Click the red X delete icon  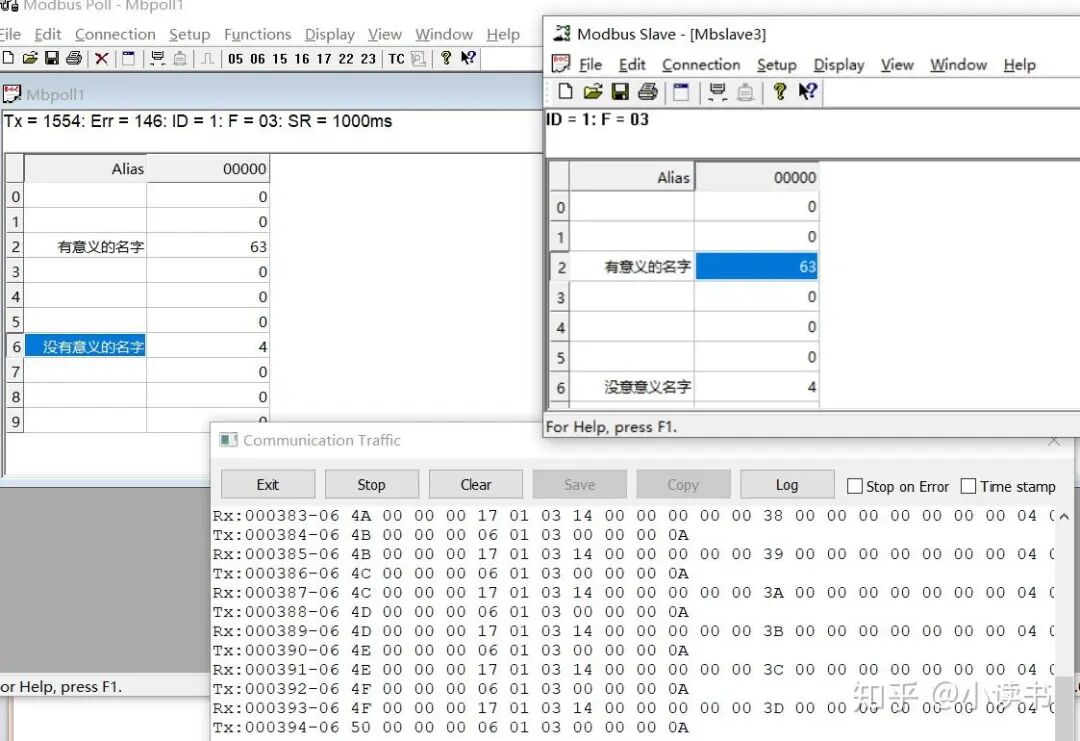point(101,59)
